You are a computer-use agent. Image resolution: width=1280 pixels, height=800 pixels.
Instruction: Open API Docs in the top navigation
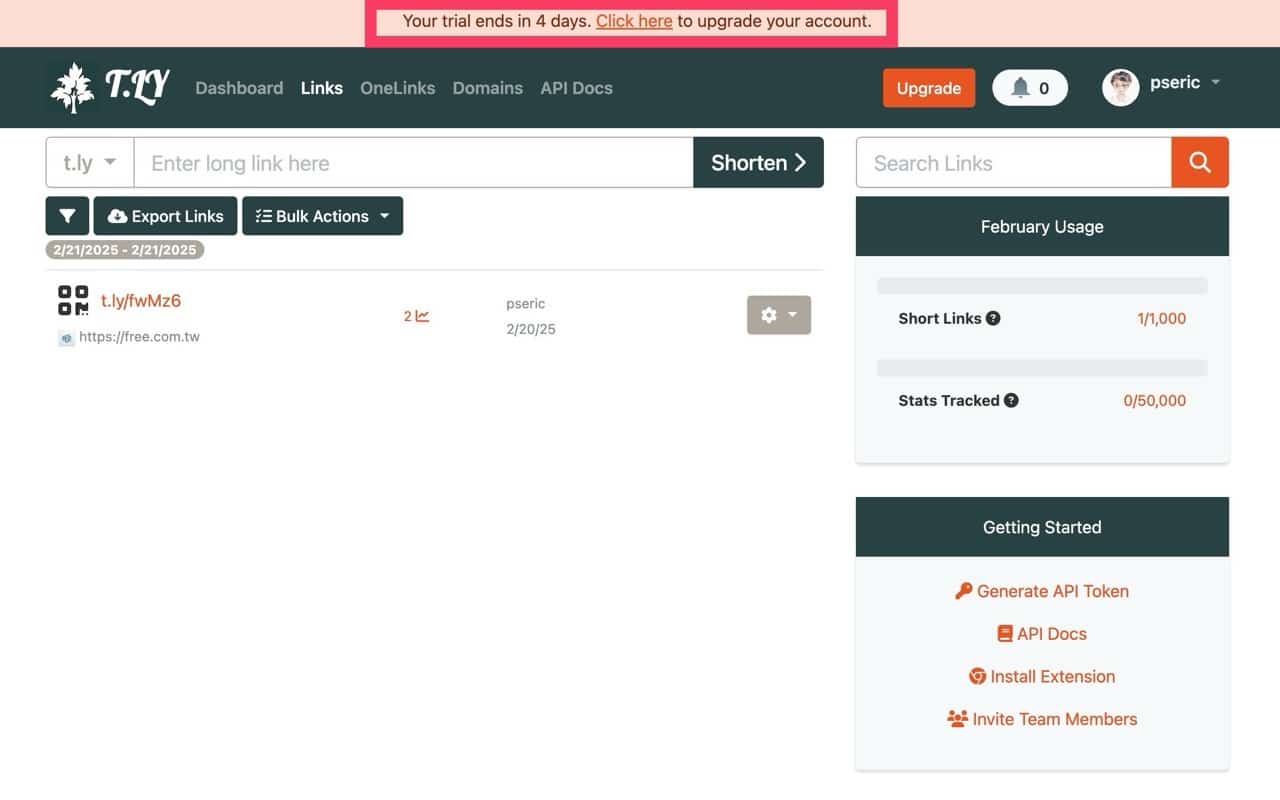[x=576, y=88]
